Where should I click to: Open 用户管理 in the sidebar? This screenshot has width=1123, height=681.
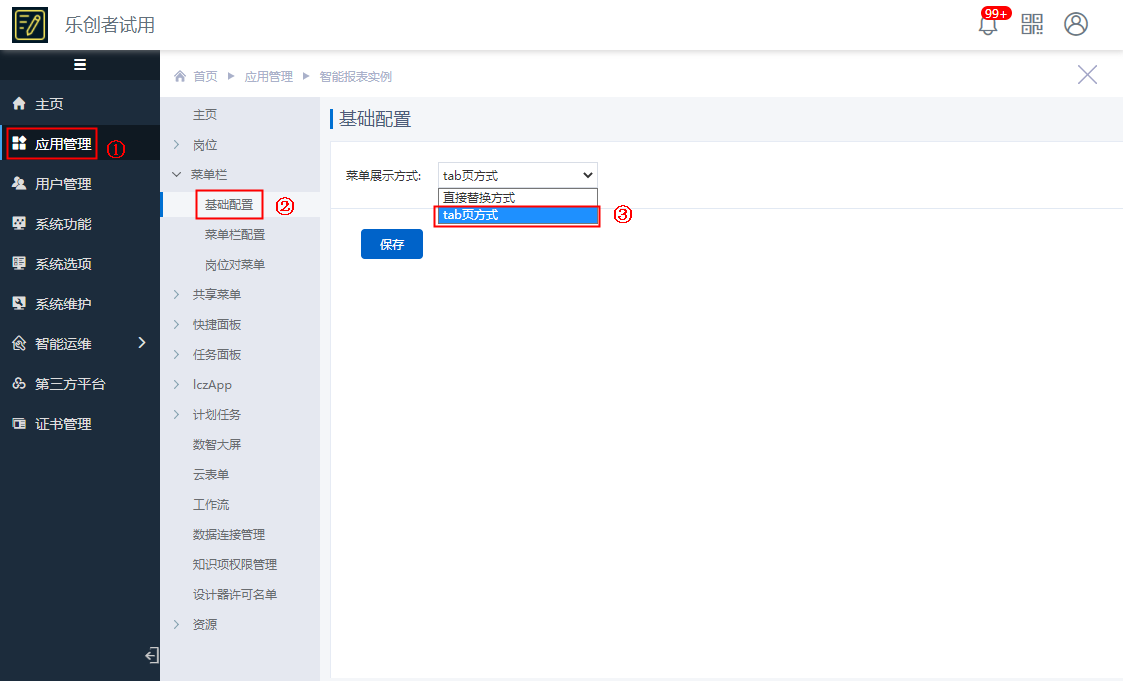point(63,184)
